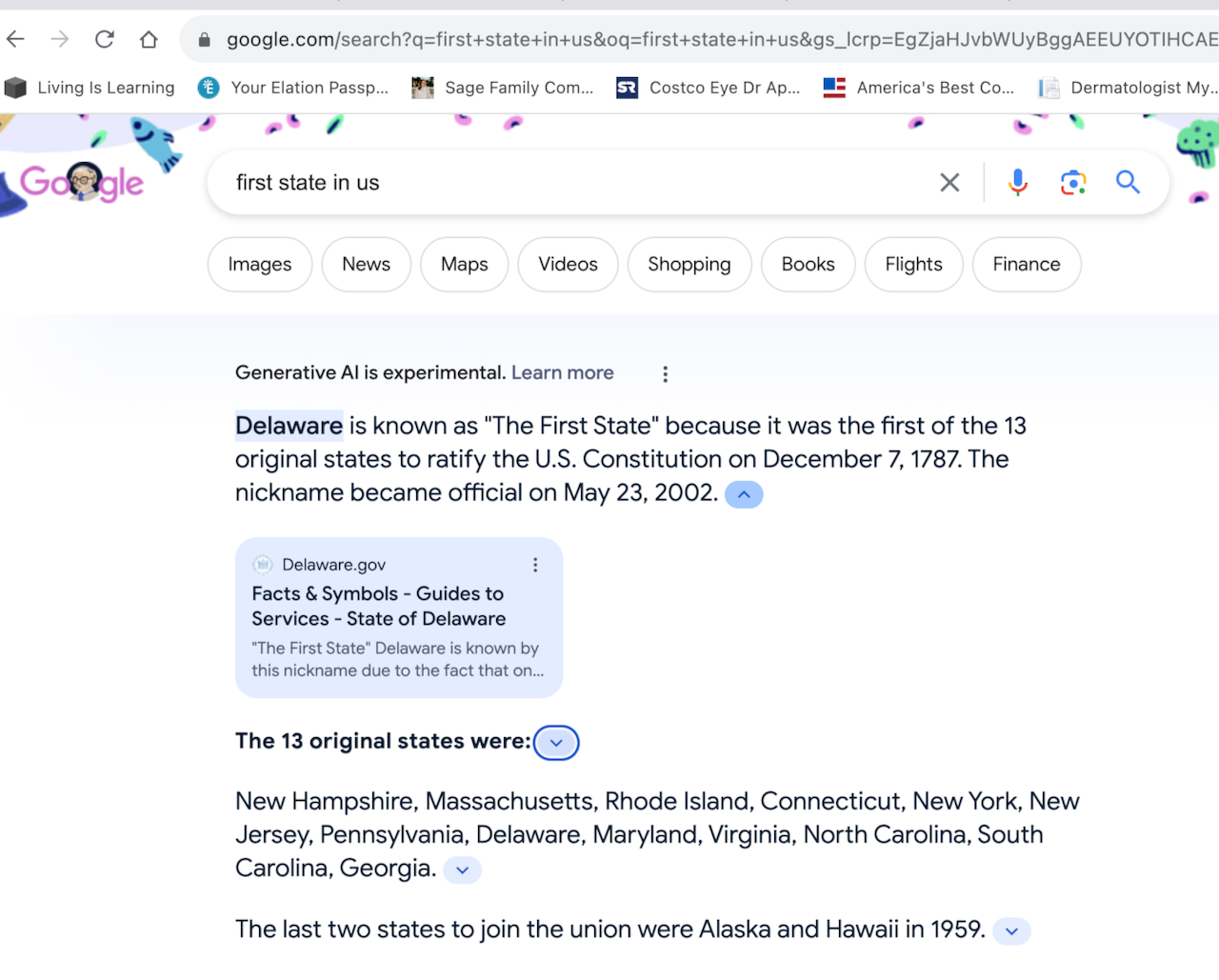Open the Google doodle logo
This screenshot has width=1219, height=980.
pos(82,181)
